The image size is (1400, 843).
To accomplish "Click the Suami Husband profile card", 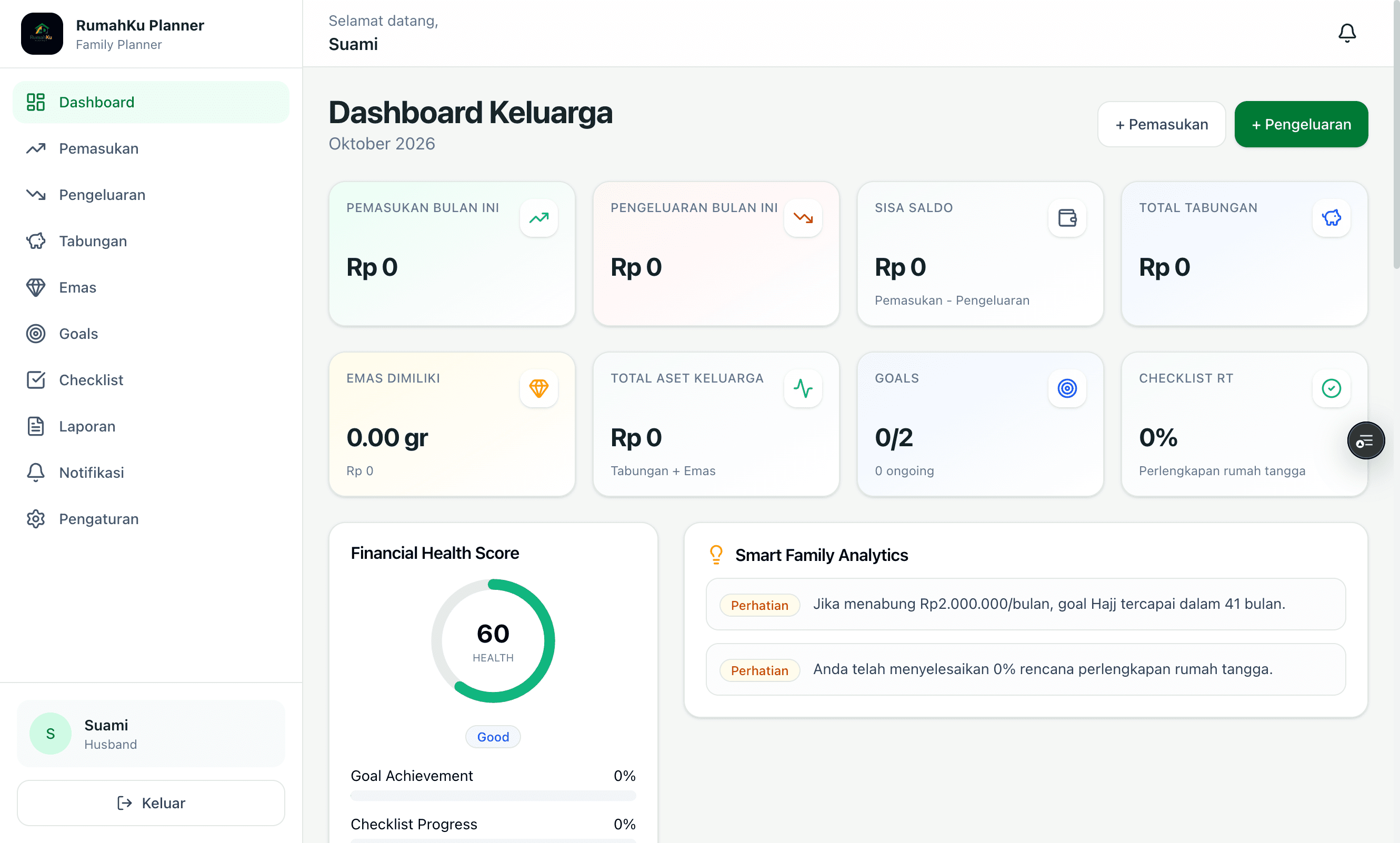I will (x=151, y=734).
